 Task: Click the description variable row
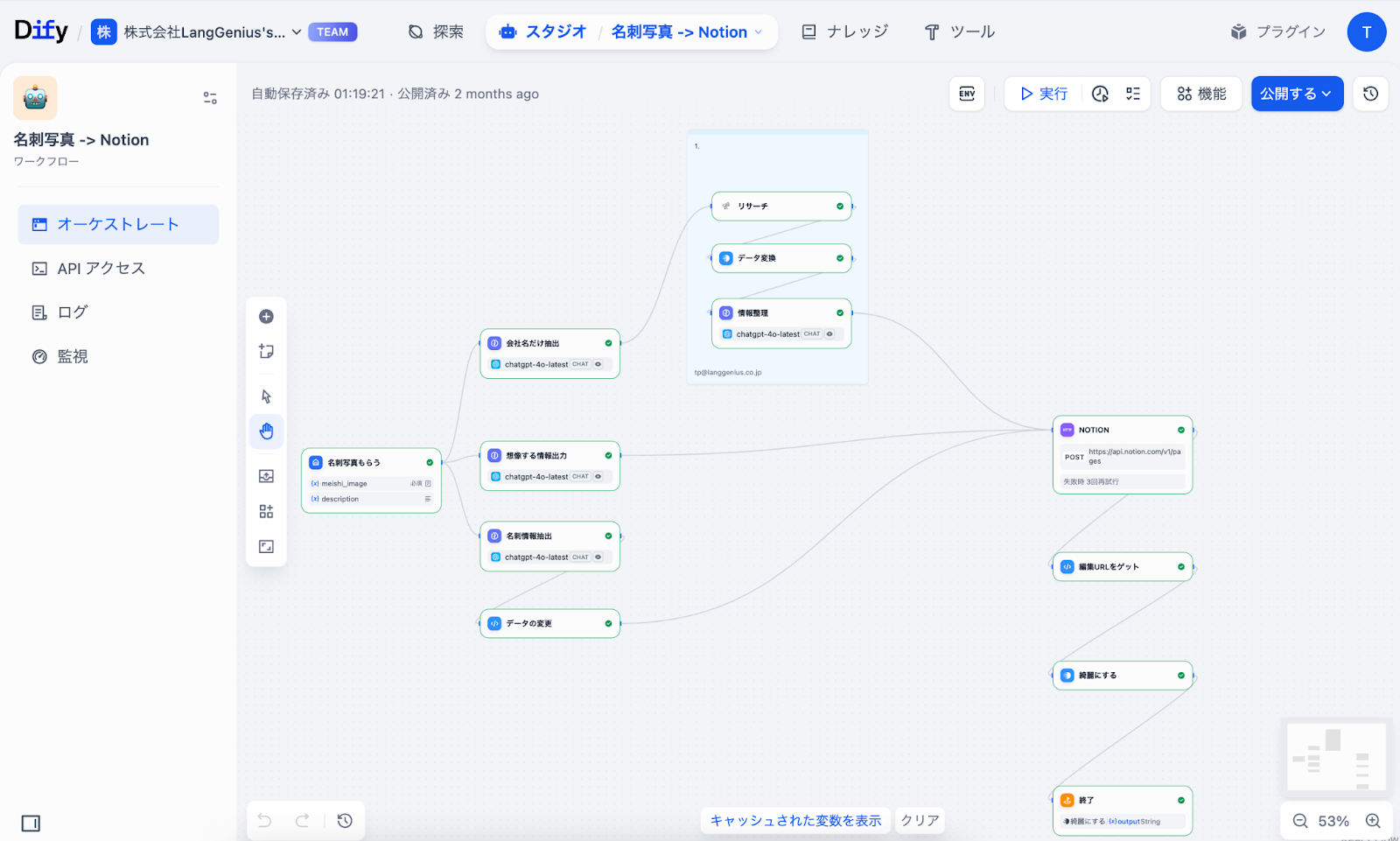pyautogui.click(x=371, y=500)
